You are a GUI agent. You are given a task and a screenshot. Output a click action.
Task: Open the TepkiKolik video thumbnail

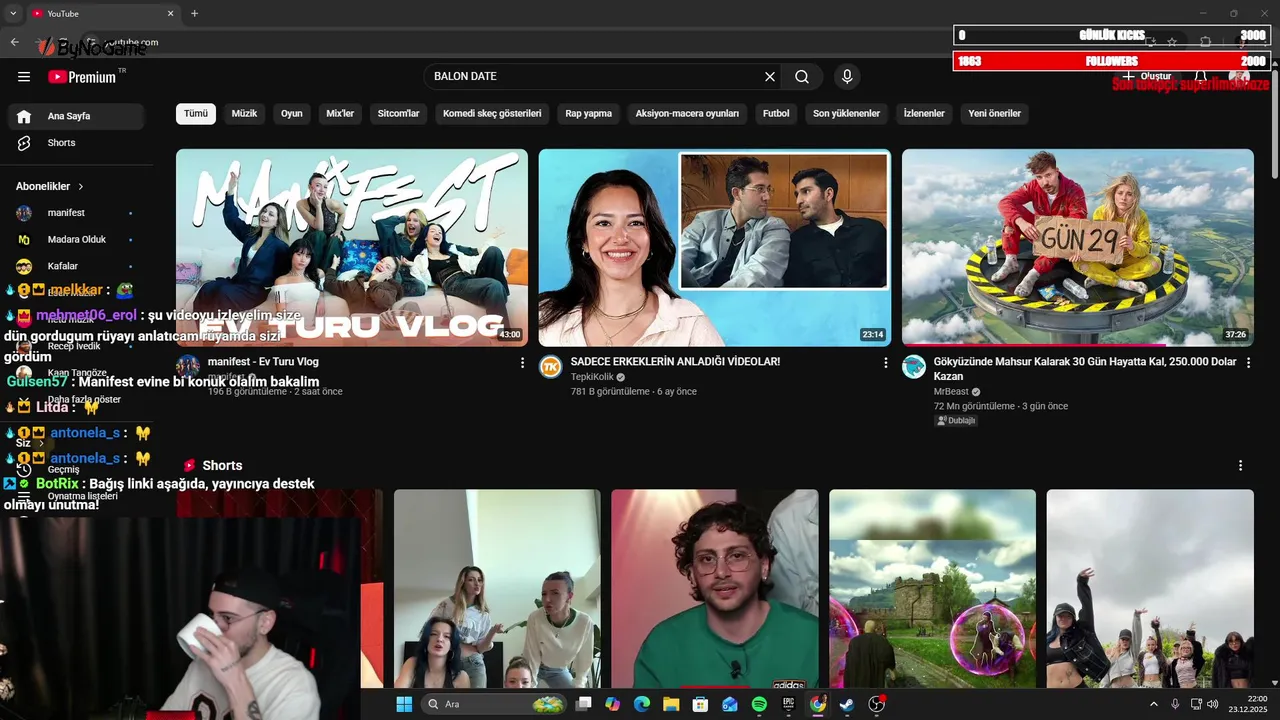pyautogui.click(x=715, y=248)
